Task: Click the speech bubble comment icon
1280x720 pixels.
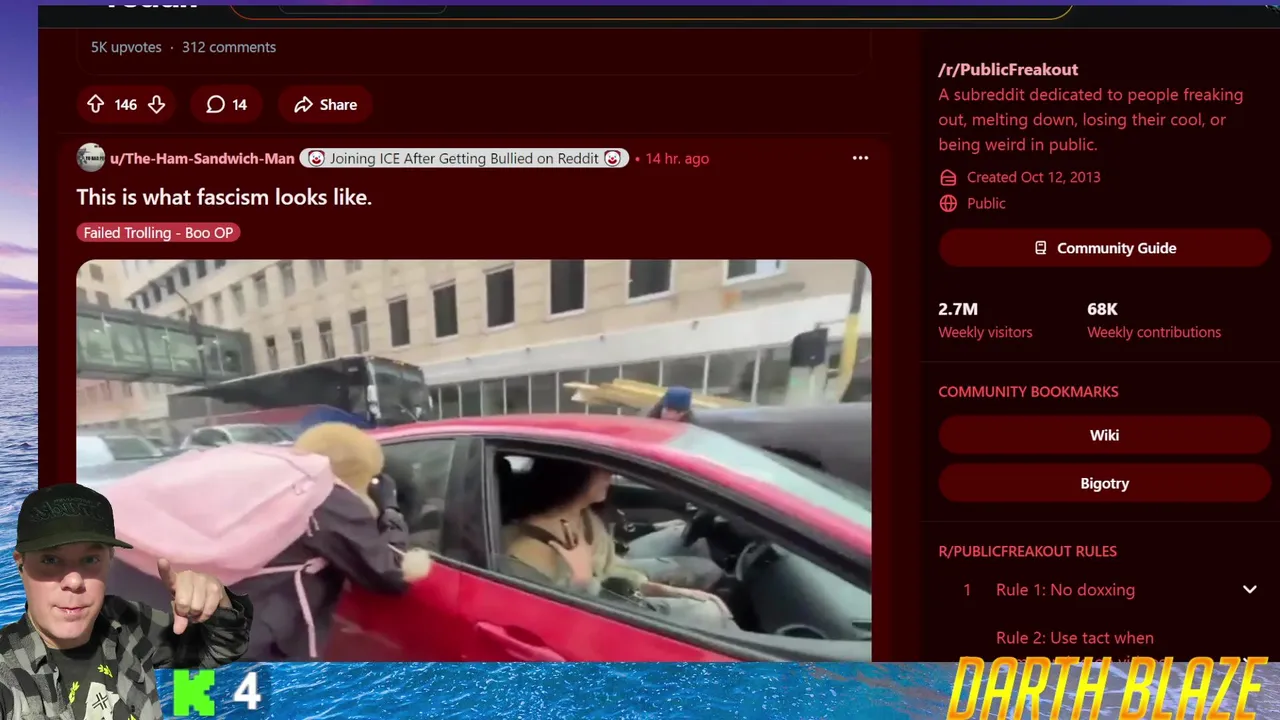Action: [x=215, y=104]
